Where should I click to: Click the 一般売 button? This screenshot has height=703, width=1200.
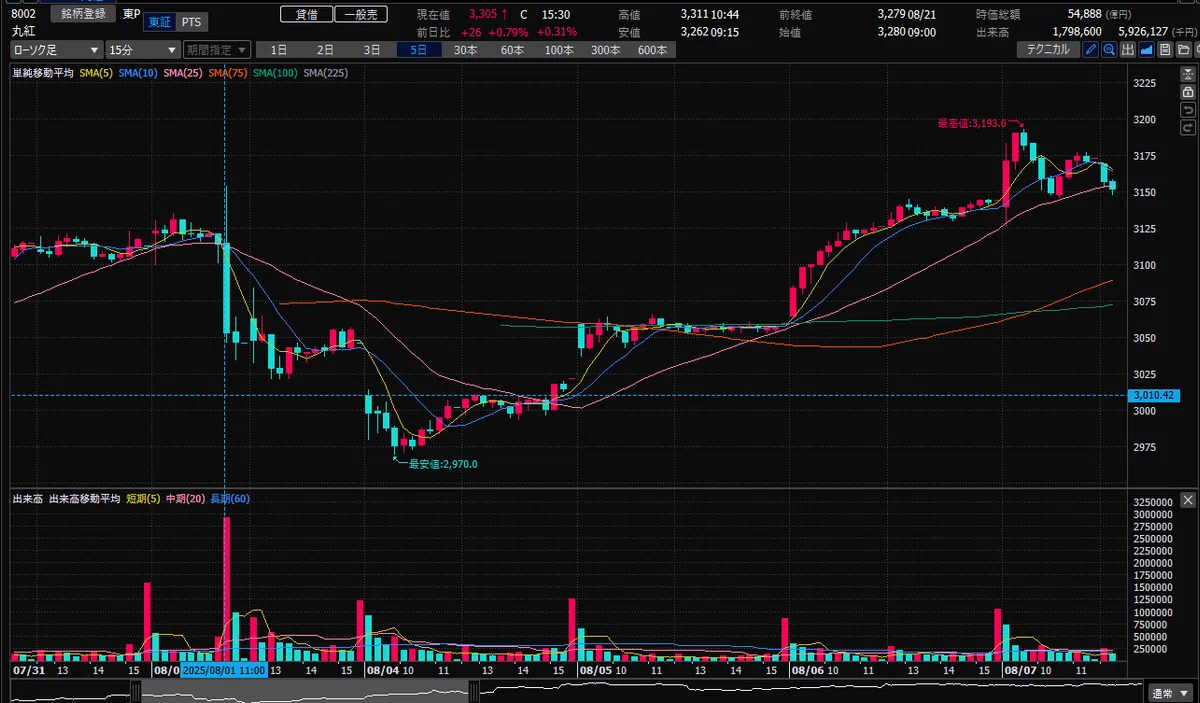[x=360, y=15]
